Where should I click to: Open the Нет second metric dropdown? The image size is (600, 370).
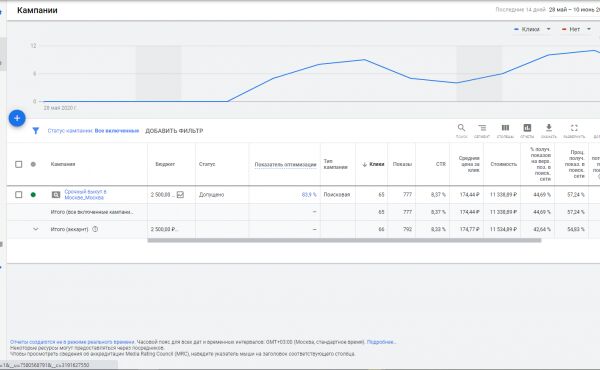pos(576,29)
